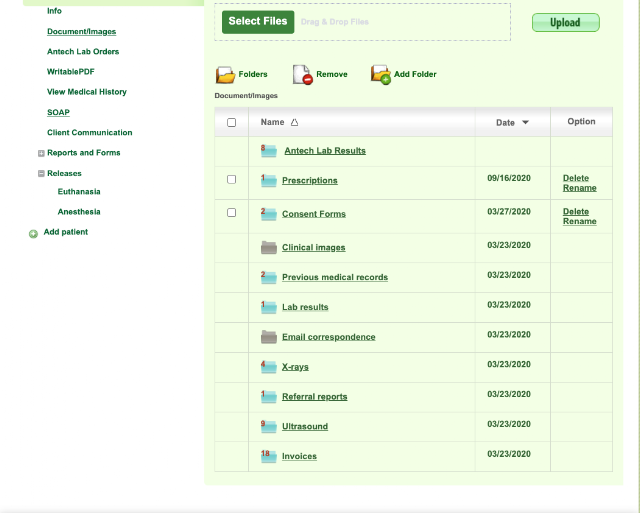Click the Remove document icon
Screen dimensions: 640x513
[302, 75]
